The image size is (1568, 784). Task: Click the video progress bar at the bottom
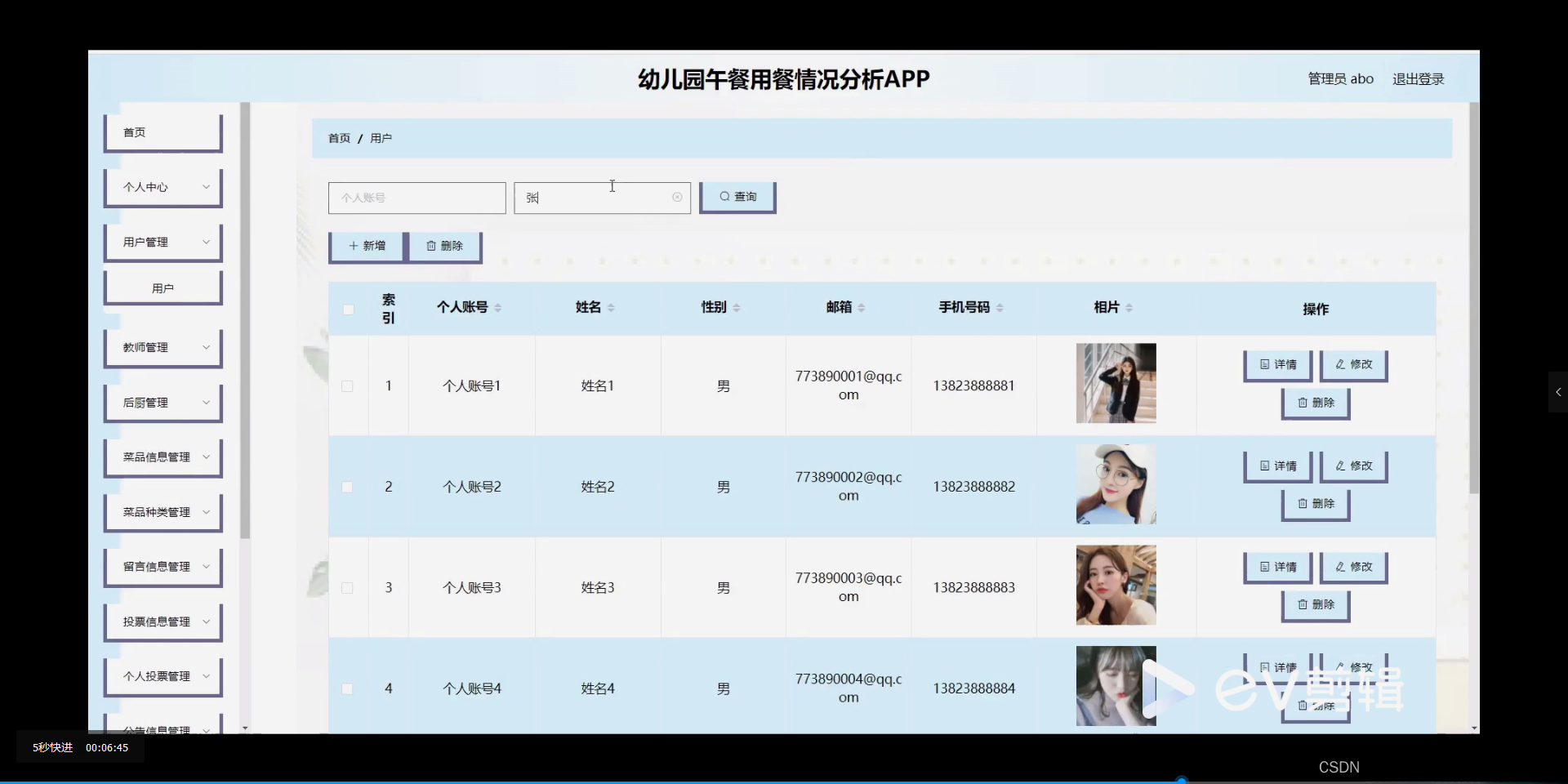(x=784, y=781)
